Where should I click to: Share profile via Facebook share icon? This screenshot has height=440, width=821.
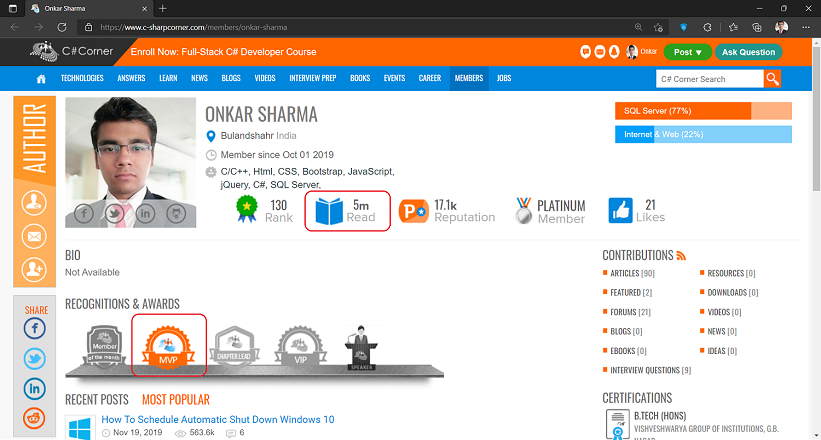[35, 328]
